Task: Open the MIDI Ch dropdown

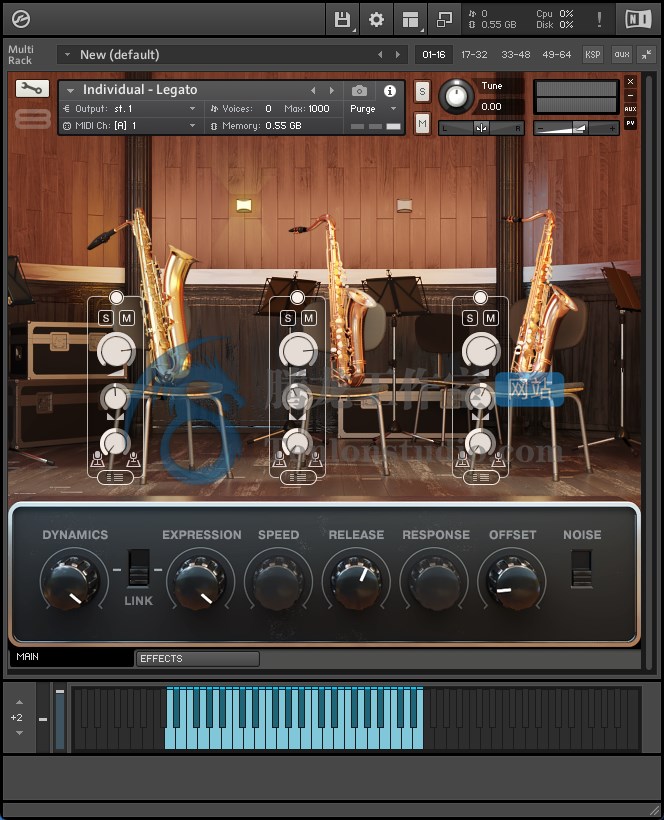Action: [x=130, y=126]
